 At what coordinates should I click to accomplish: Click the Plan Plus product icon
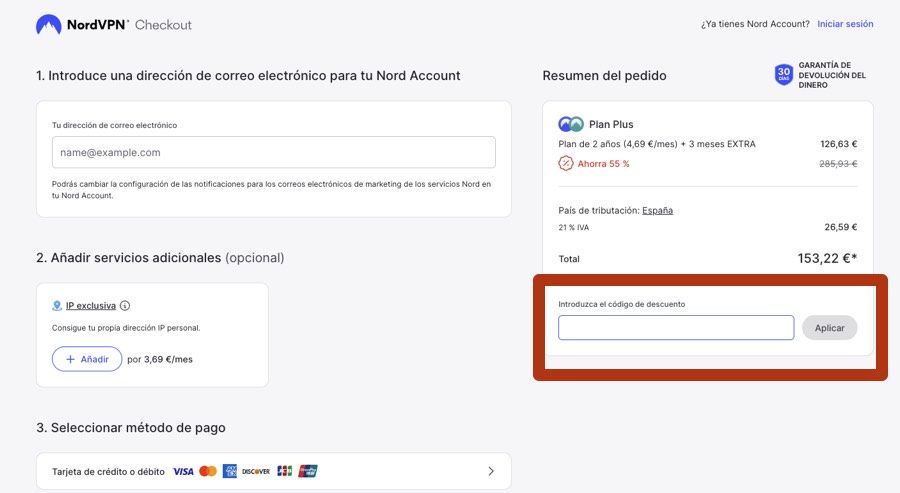(571, 124)
